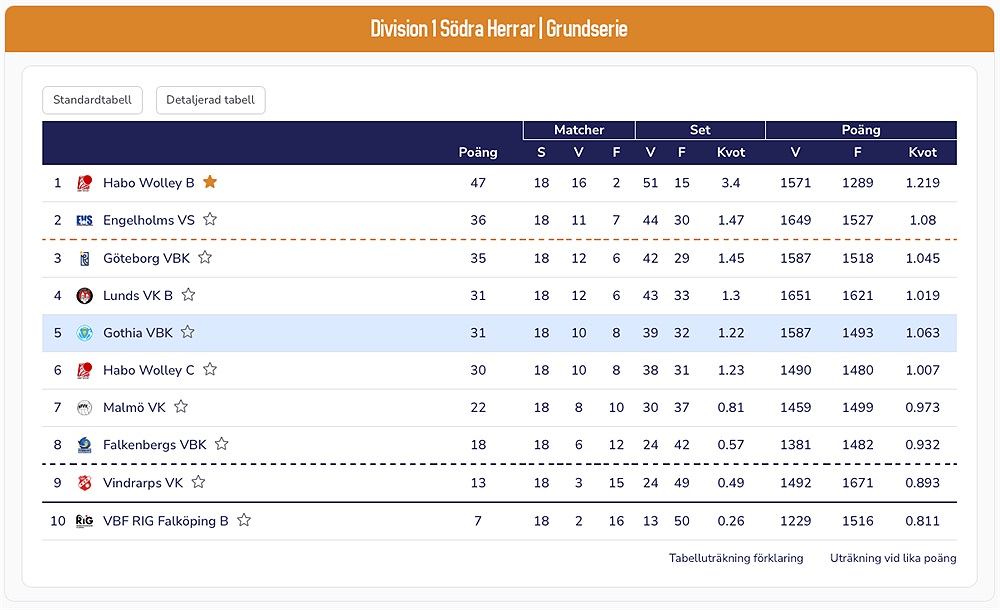This screenshot has height=610, width=1000.
Task: Click the VBF RIG Falköping B logo
Action: (85, 521)
